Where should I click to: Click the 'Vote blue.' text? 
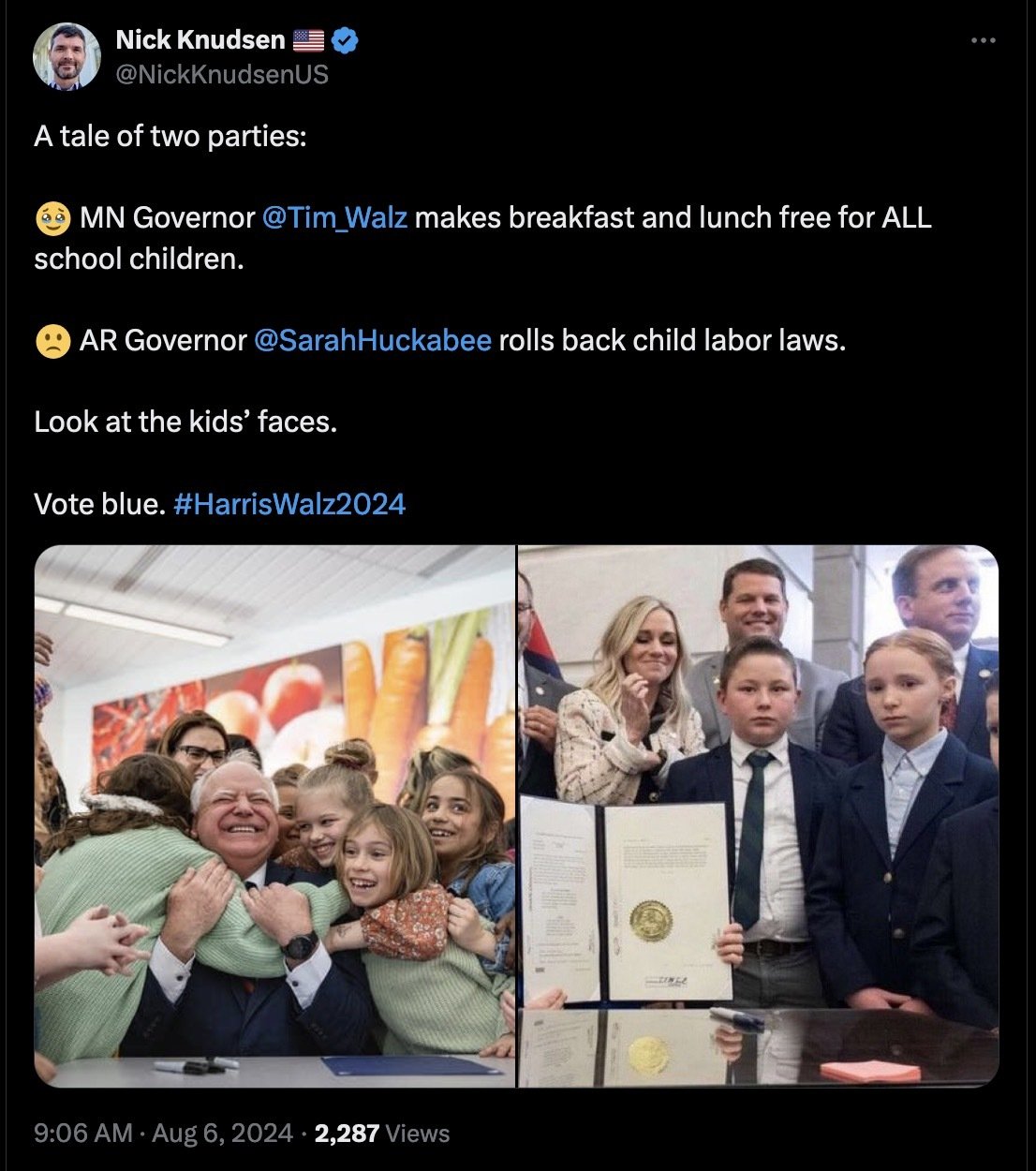point(99,504)
